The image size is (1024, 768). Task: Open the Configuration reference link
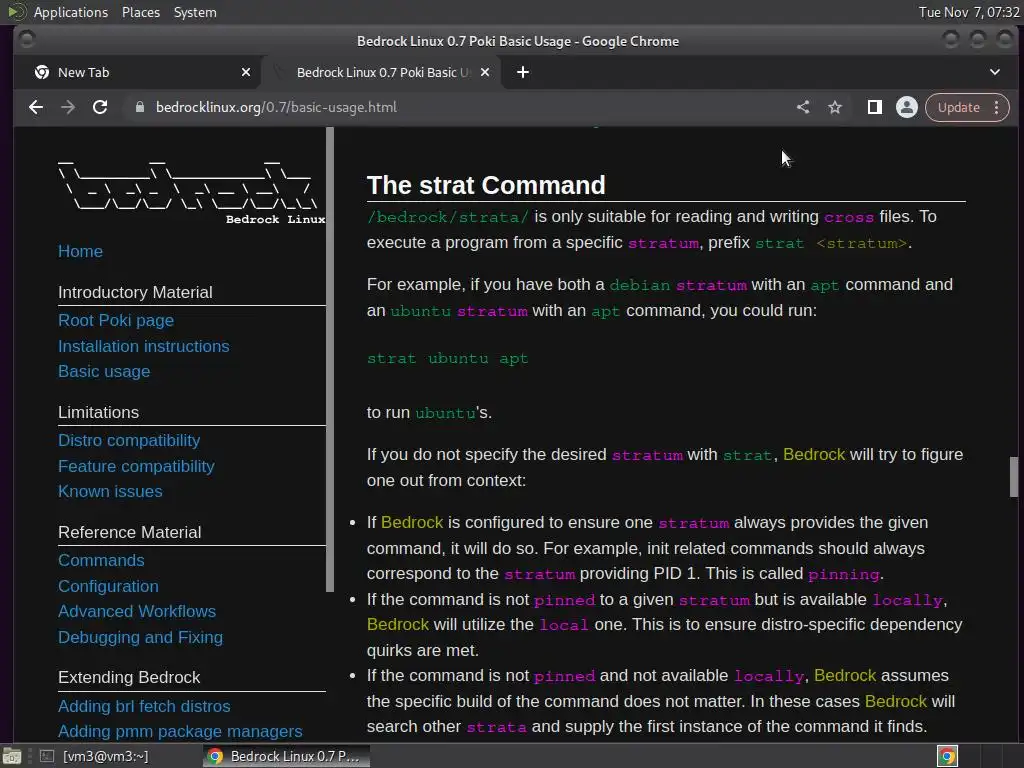point(108,586)
